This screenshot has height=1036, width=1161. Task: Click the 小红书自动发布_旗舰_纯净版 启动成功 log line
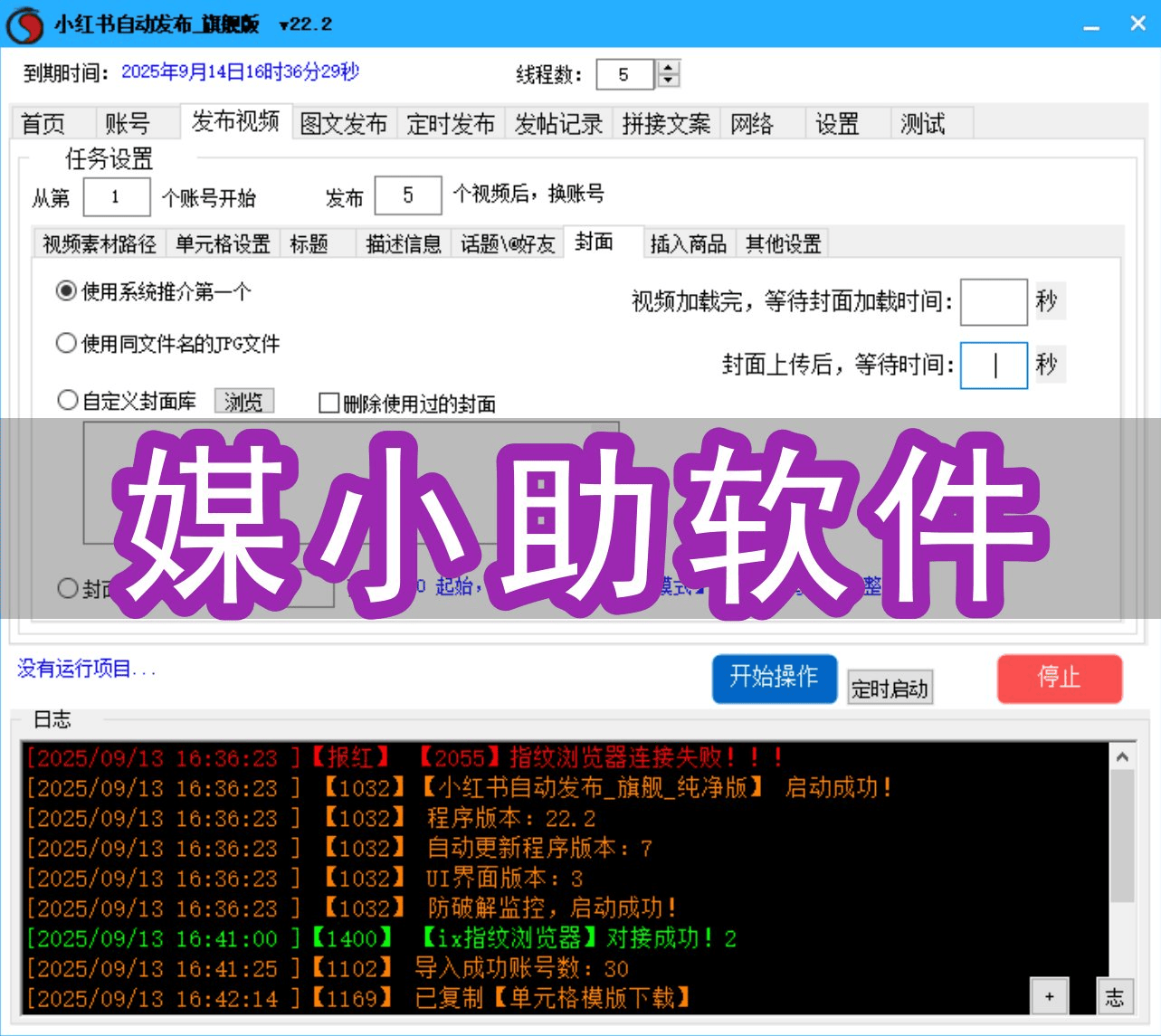coord(460,787)
